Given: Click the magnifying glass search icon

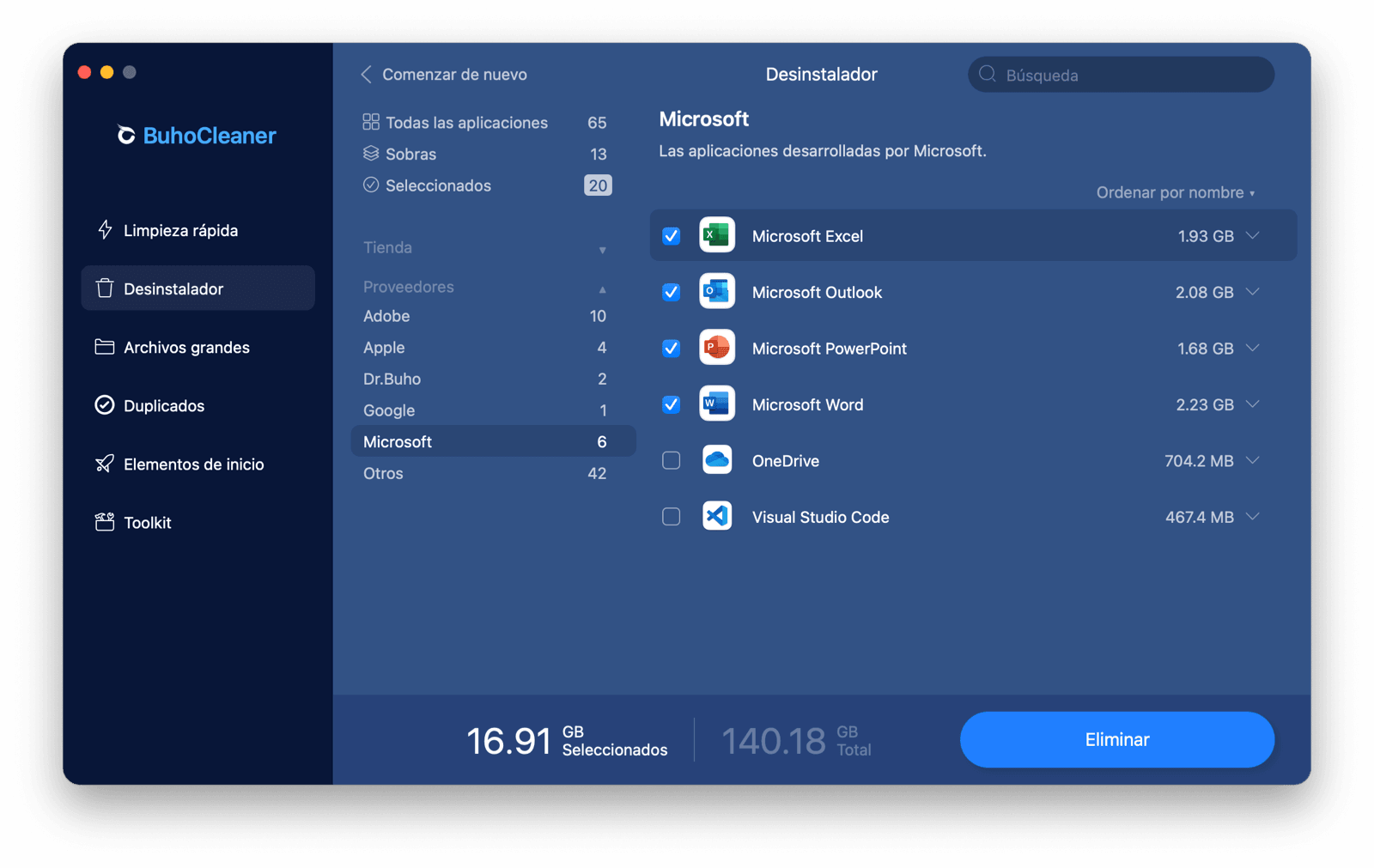Looking at the screenshot, I should [x=988, y=74].
